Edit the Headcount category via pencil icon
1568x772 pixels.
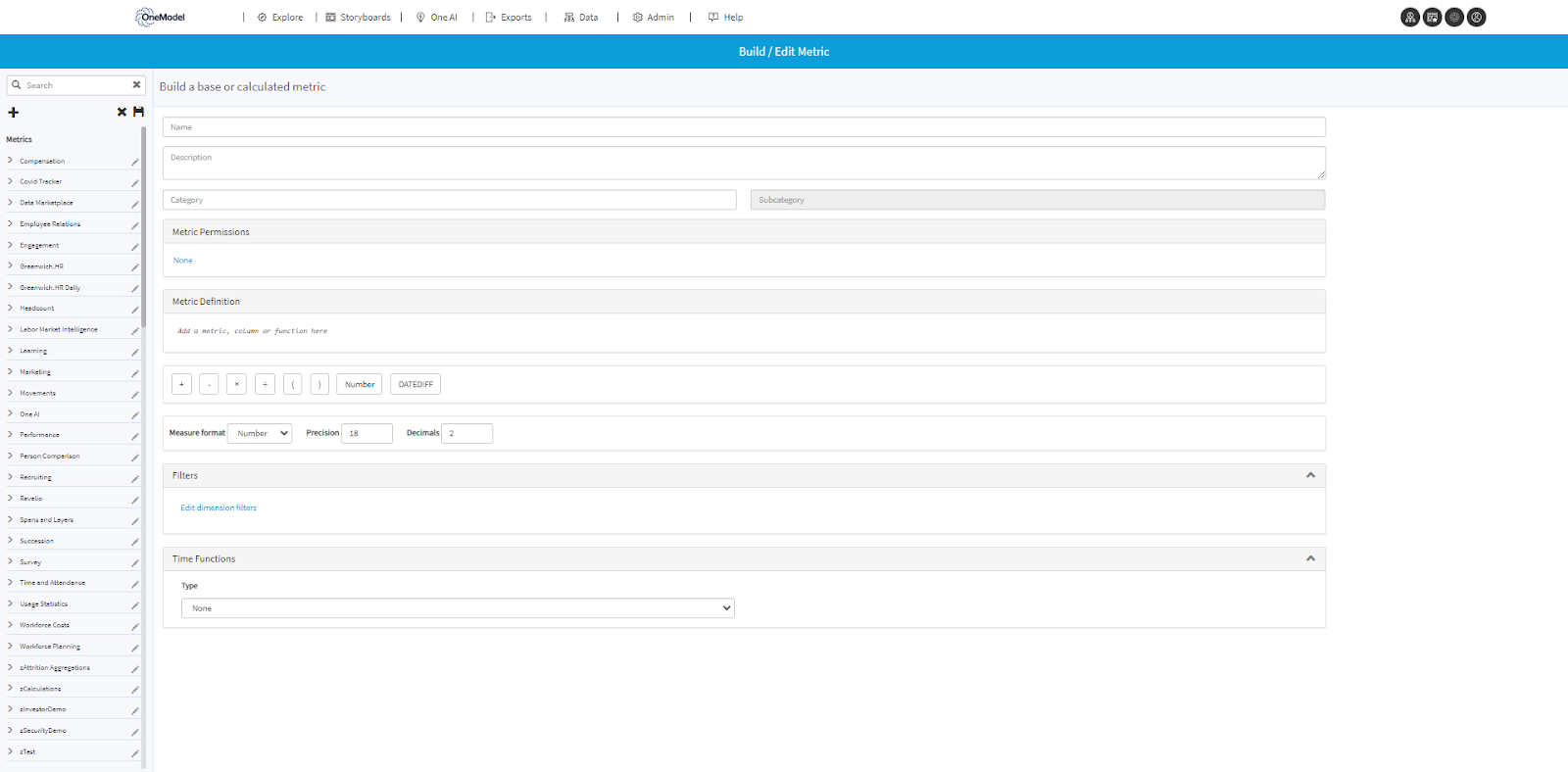(x=134, y=310)
